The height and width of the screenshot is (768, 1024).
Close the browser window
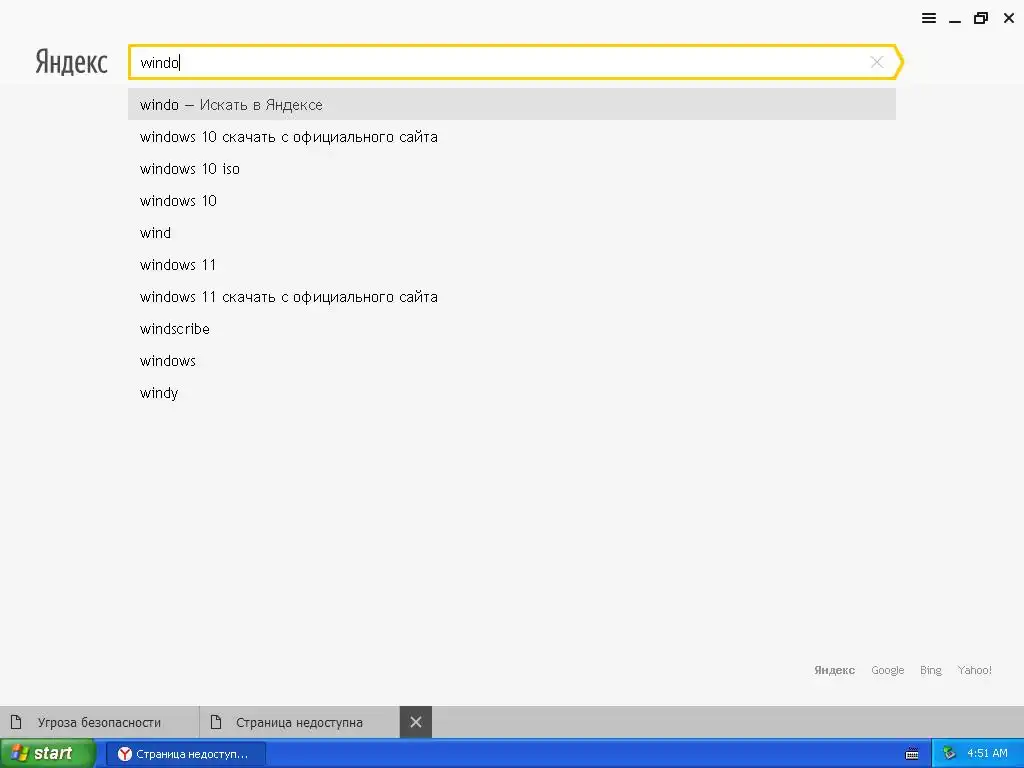(1008, 18)
